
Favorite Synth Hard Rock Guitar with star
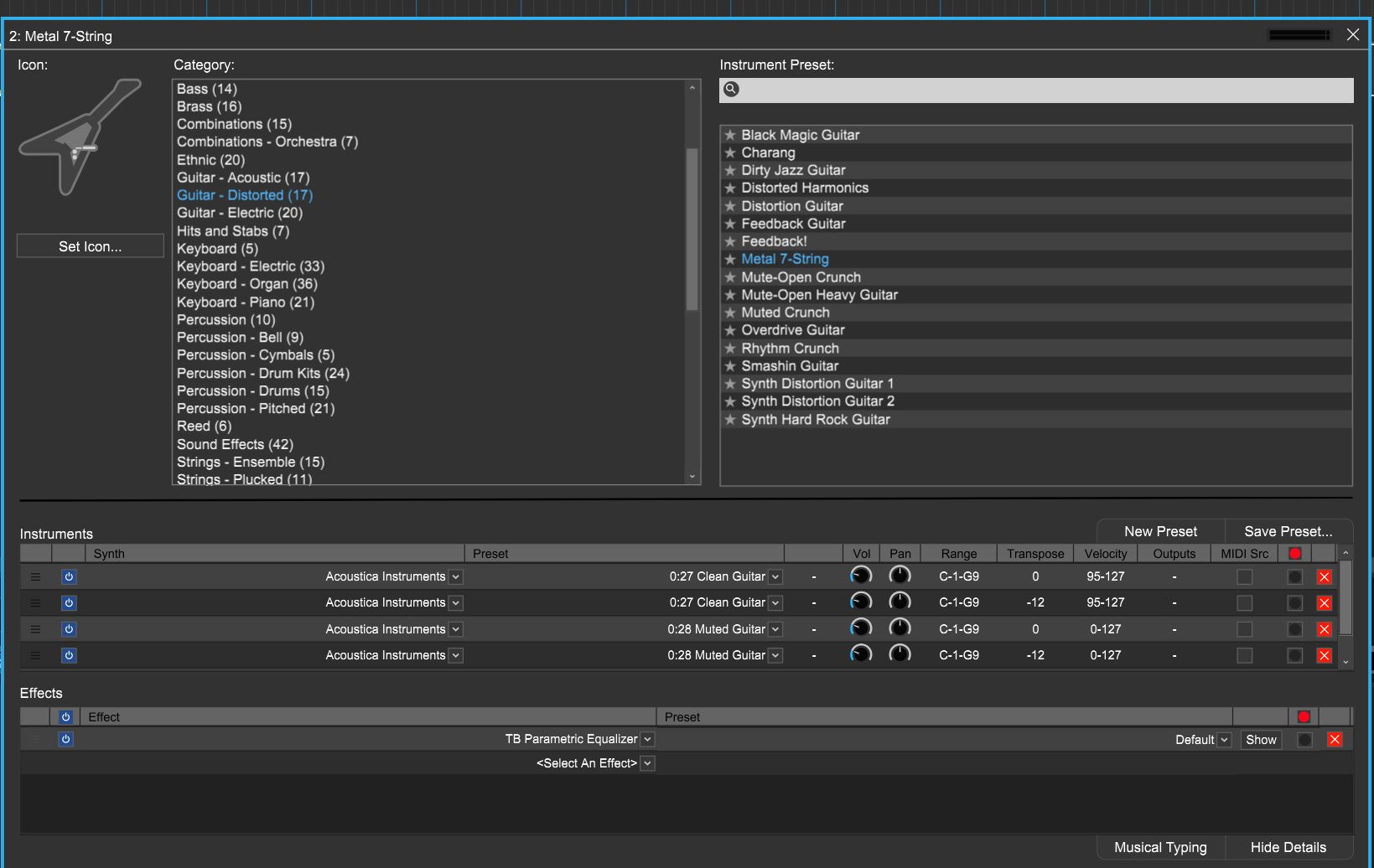730,420
